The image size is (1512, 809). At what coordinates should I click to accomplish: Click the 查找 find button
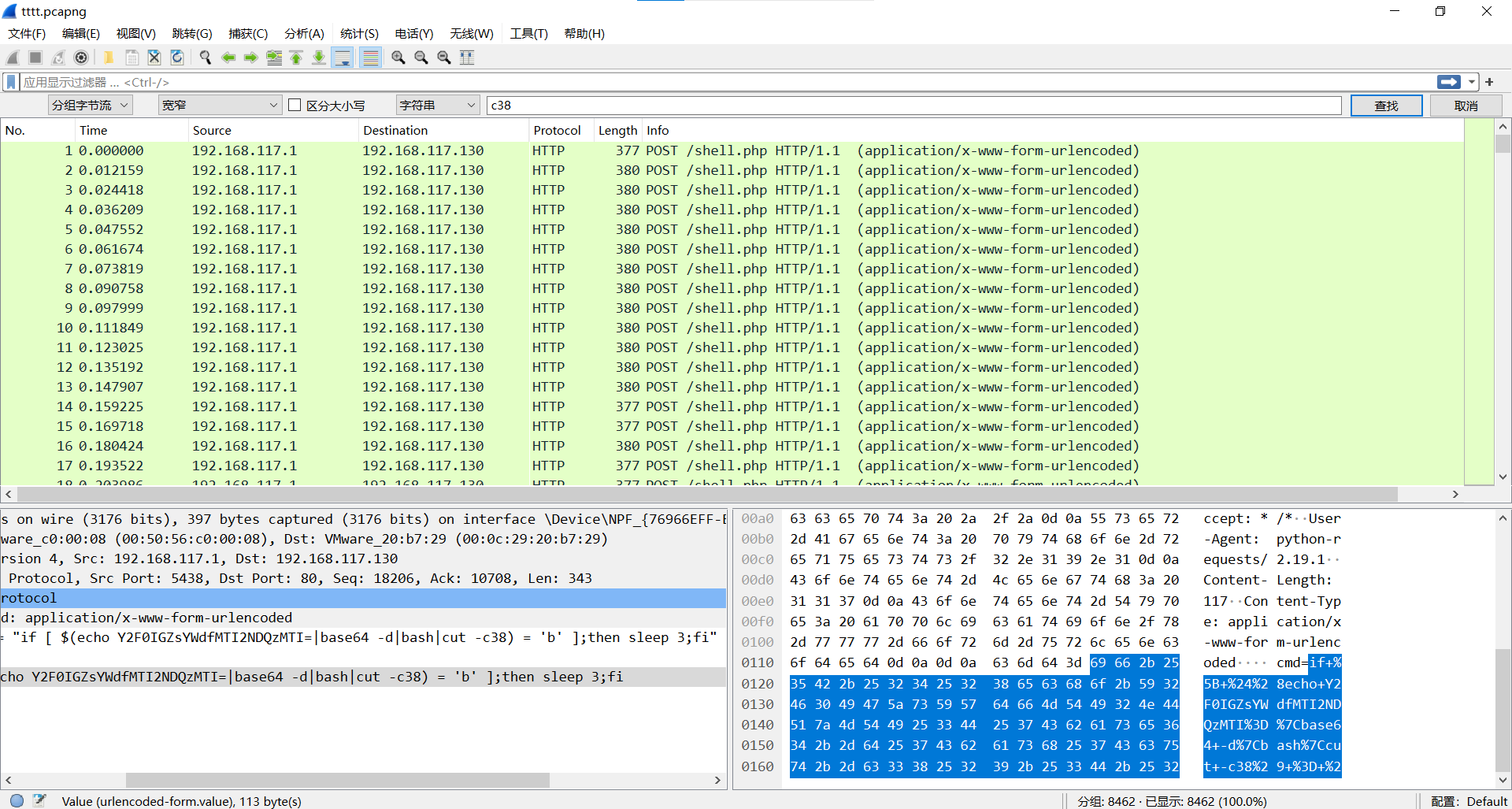pos(1386,106)
